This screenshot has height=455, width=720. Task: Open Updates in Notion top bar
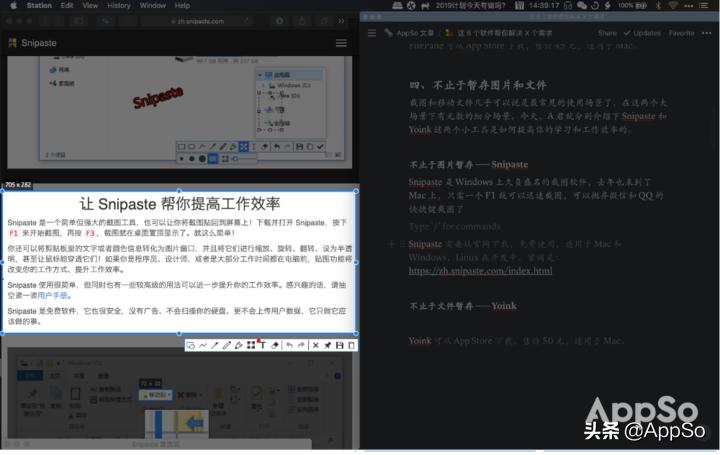(642, 33)
